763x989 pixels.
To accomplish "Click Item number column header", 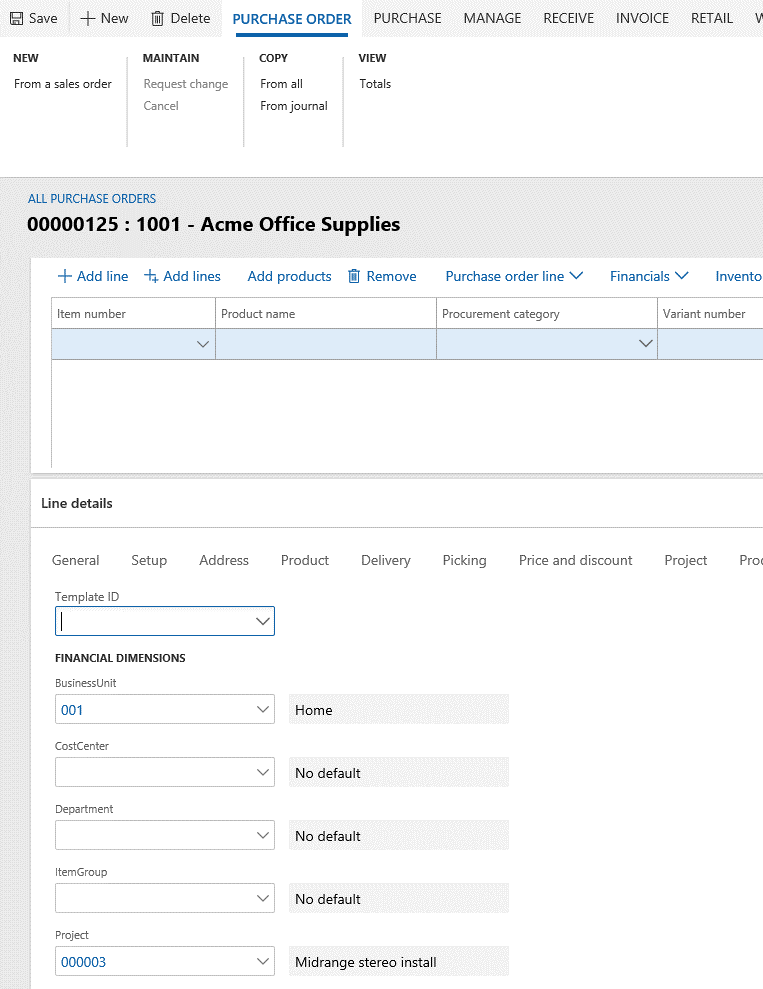I will (x=133, y=313).
